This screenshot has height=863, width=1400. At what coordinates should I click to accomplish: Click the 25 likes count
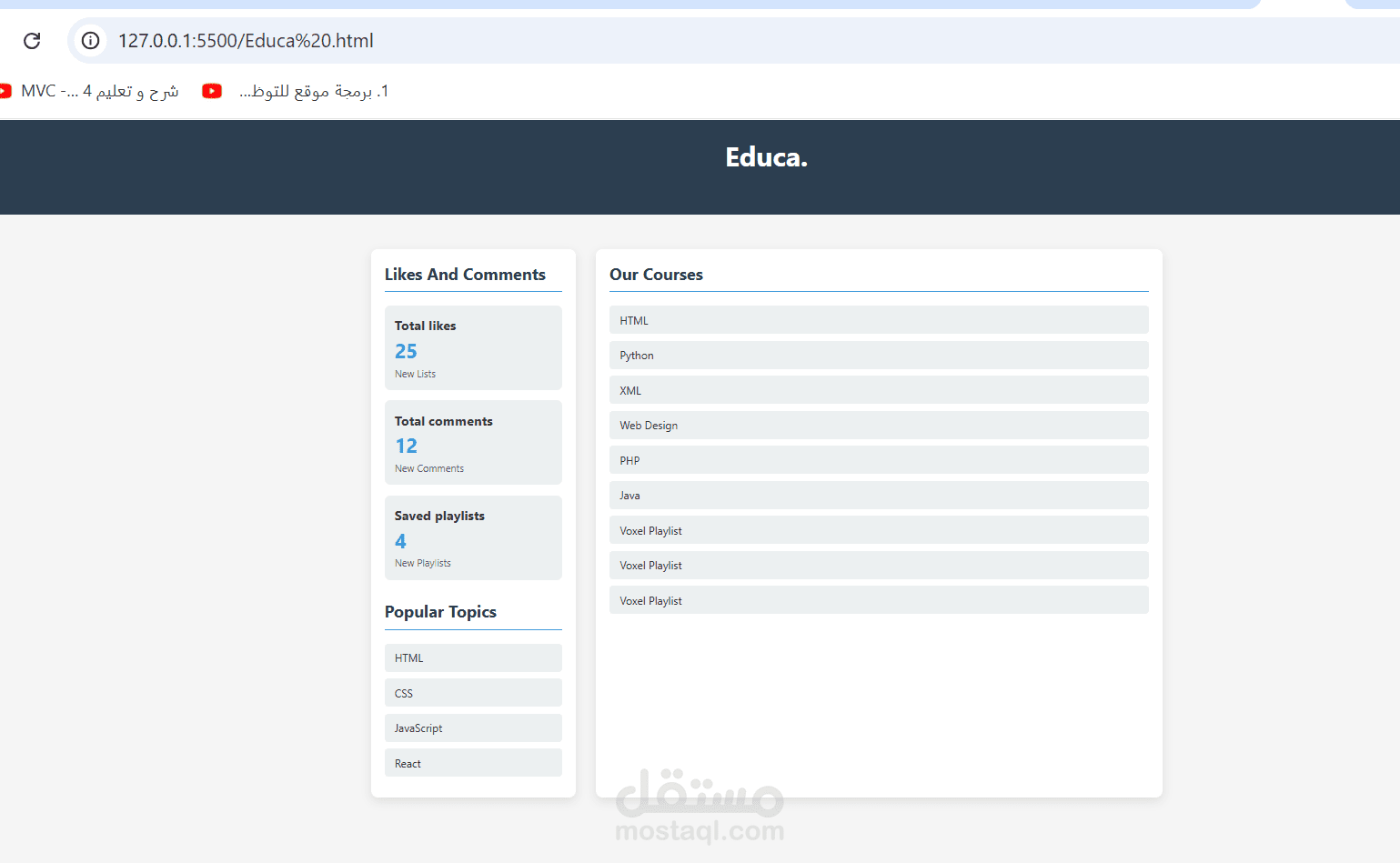coord(406,351)
